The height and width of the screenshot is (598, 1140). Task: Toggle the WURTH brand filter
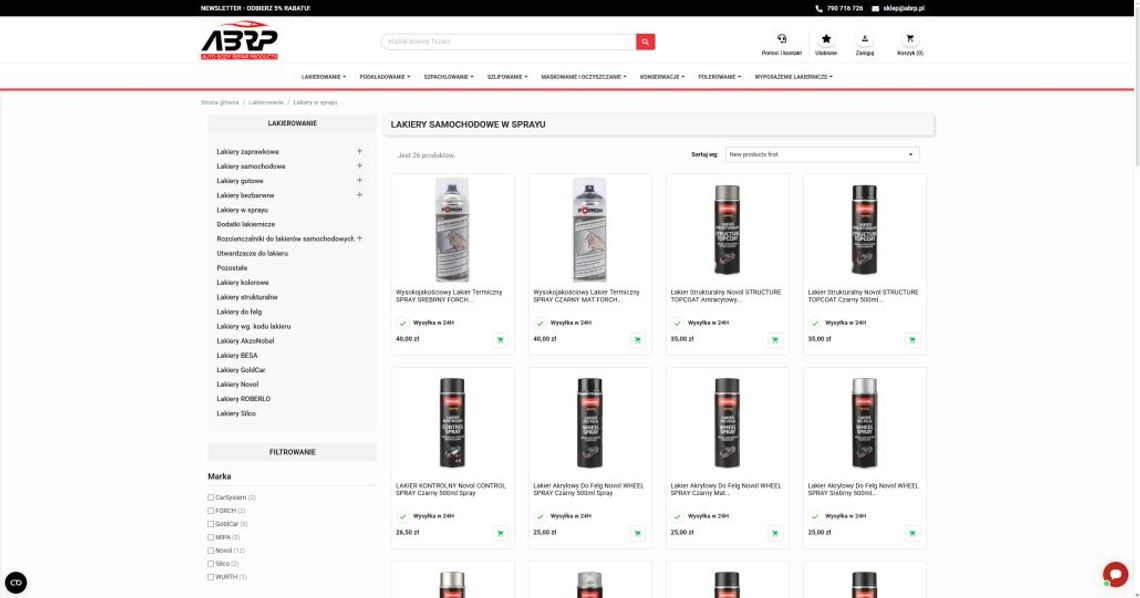211,577
